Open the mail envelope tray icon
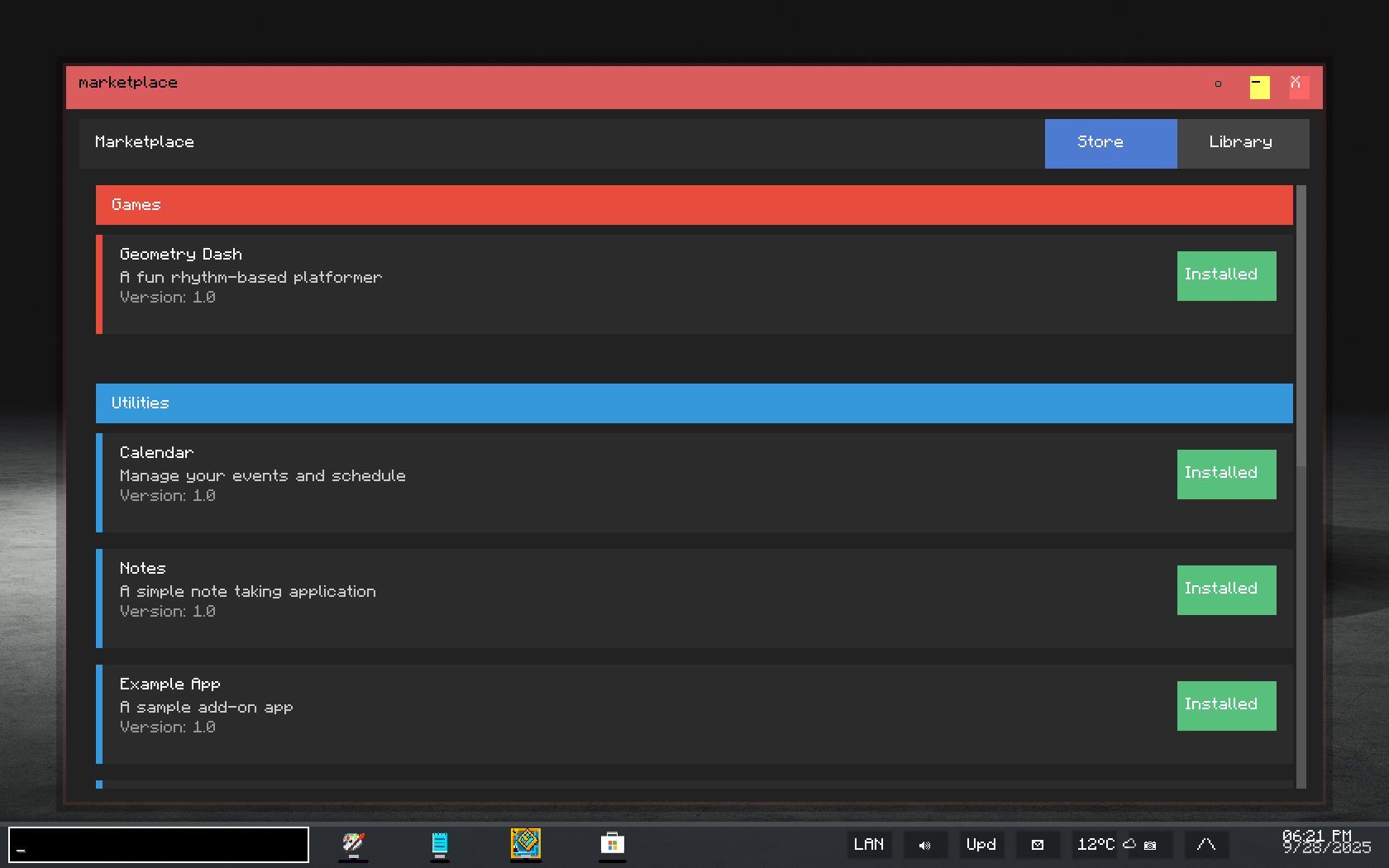The height and width of the screenshot is (868, 1389). [1038, 845]
